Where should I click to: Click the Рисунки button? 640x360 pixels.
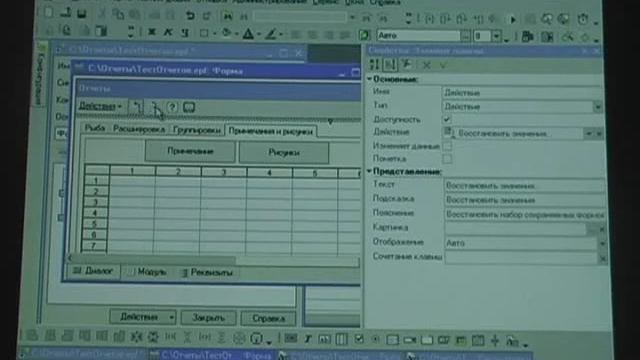pos(284,153)
